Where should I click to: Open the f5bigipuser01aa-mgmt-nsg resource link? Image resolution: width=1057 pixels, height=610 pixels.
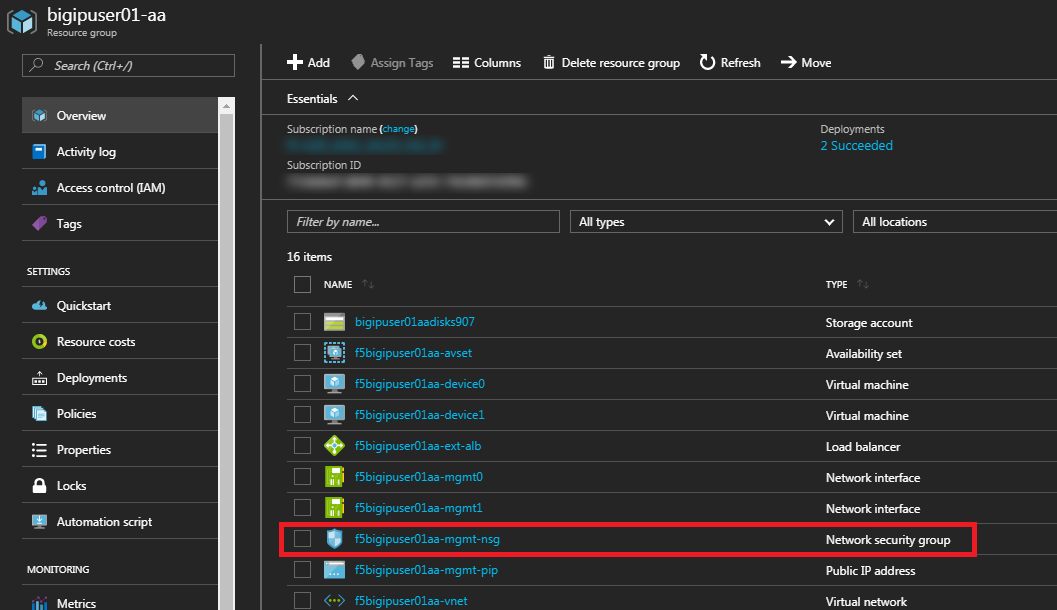(x=427, y=539)
